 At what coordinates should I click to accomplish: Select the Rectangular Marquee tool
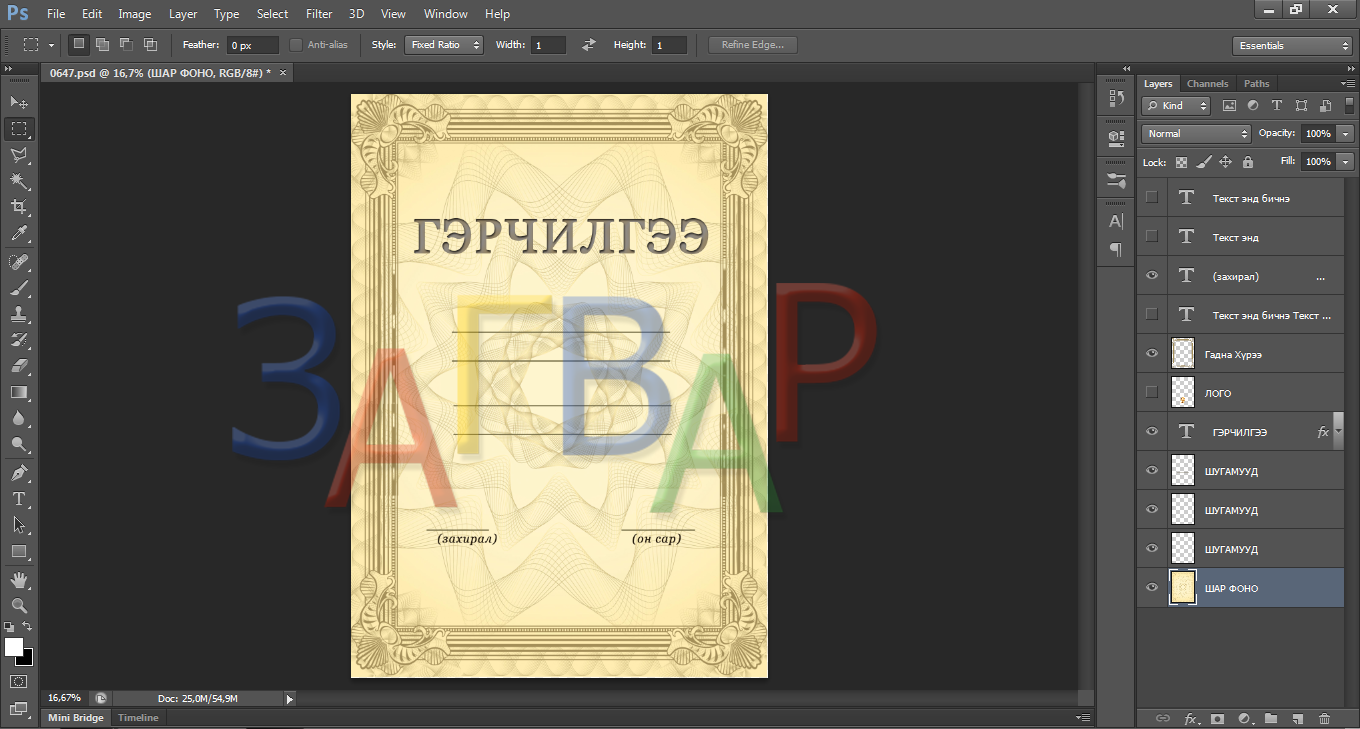click(18, 129)
